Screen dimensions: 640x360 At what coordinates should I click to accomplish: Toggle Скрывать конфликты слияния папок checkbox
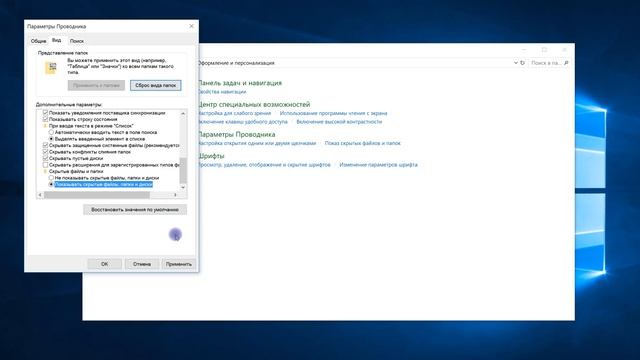coord(45,152)
